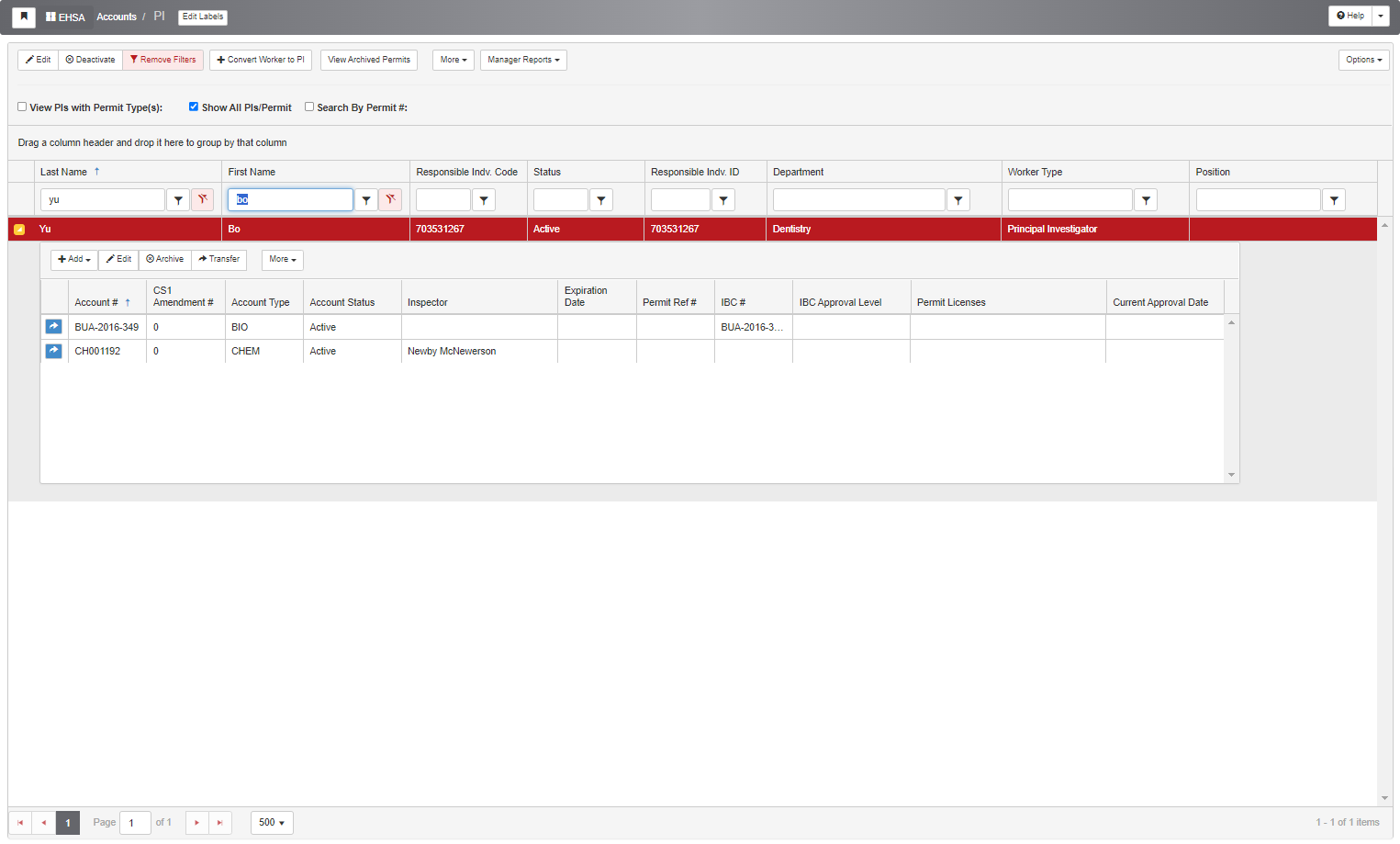Image resolution: width=1400 pixels, height=844 pixels.
Task: Clear the First Name filter
Action: [x=390, y=200]
